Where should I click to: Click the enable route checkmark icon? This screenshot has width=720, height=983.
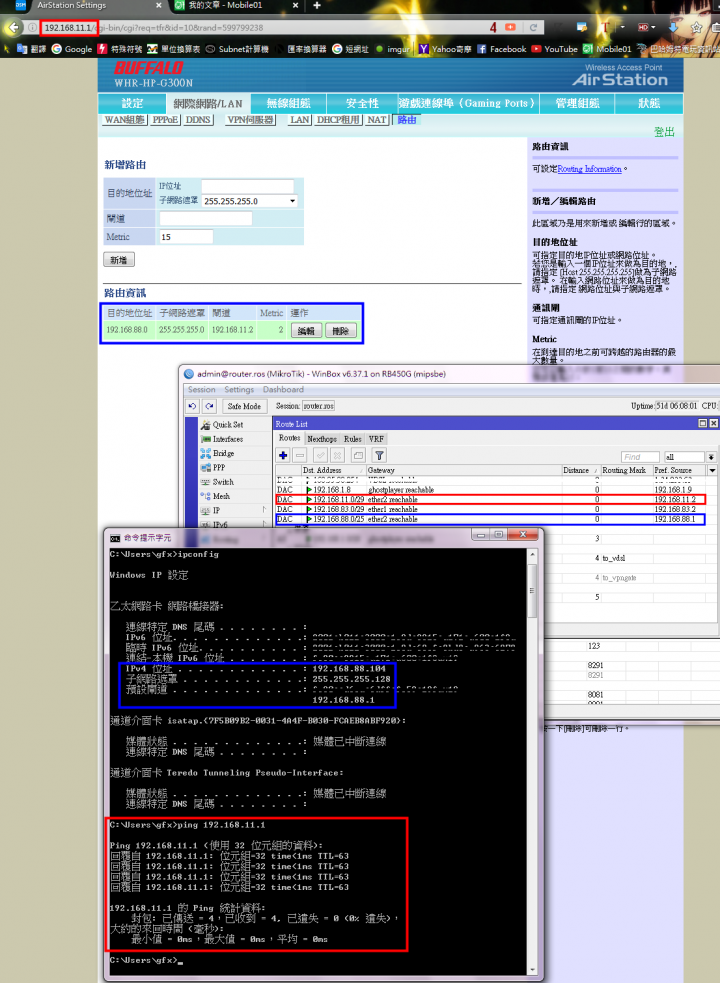(x=320, y=456)
